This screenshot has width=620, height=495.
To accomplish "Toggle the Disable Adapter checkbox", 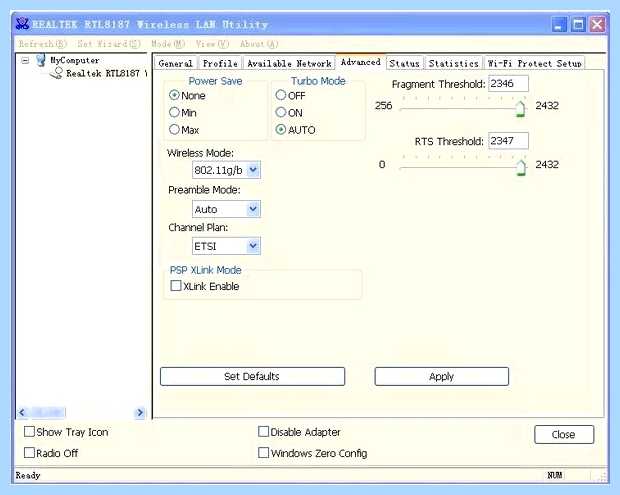I will [263, 431].
